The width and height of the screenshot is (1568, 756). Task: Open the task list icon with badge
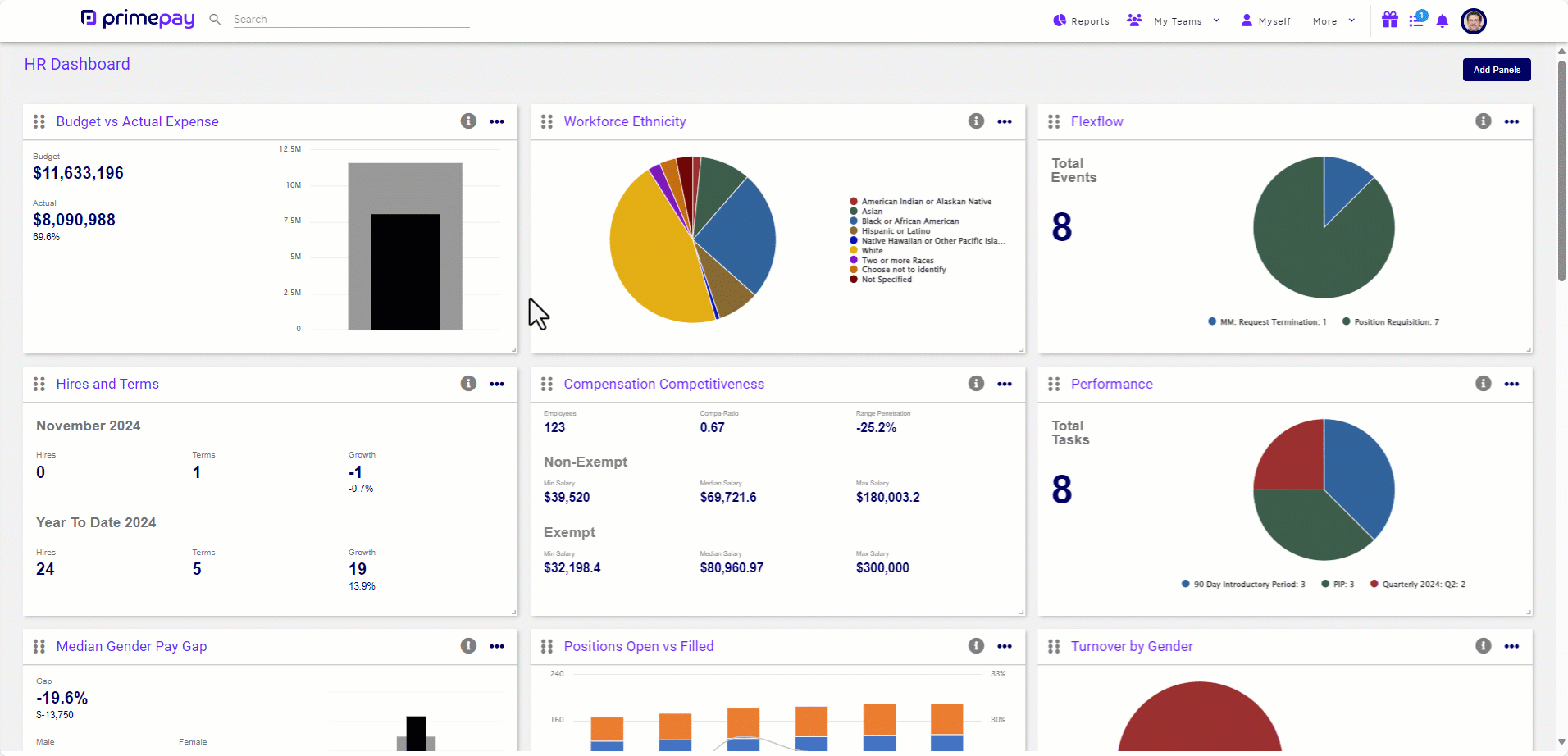point(1417,20)
